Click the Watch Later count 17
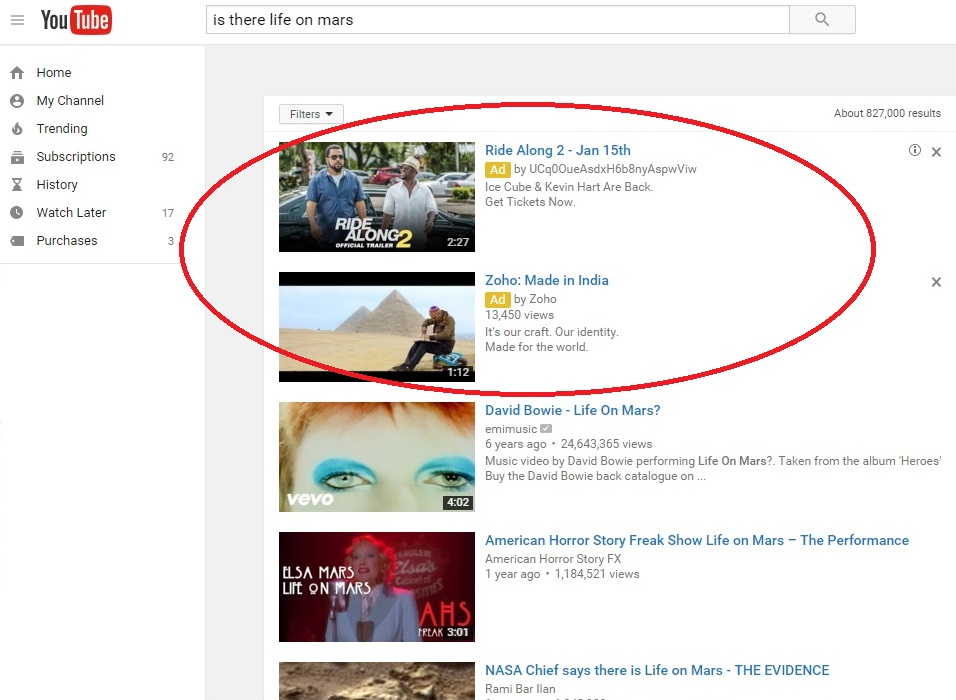This screenshot has height=700, width=956. [168, 213]
